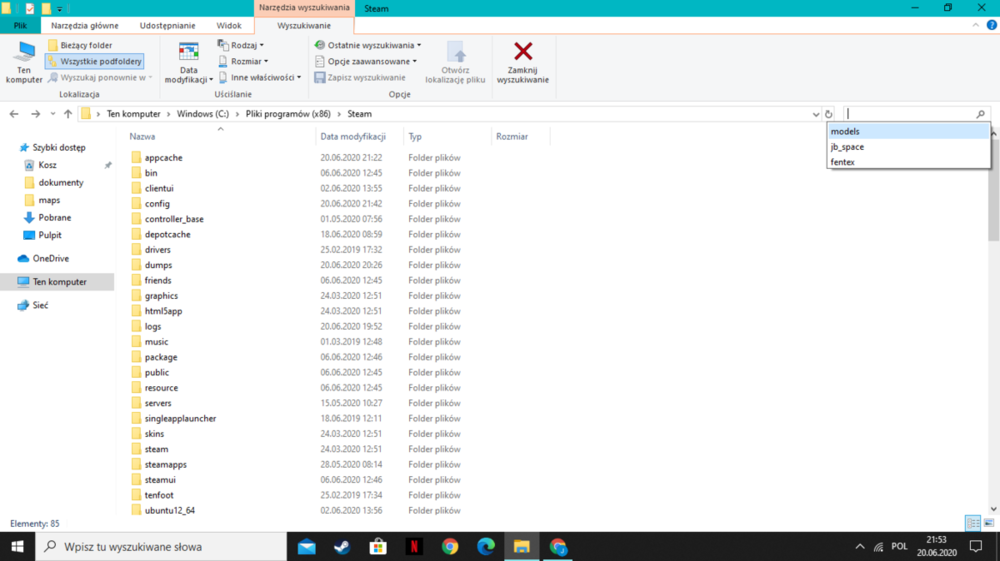The image size is (1000, 561).
Task: Open the Plik menu tab
Action: pos(20,26)
